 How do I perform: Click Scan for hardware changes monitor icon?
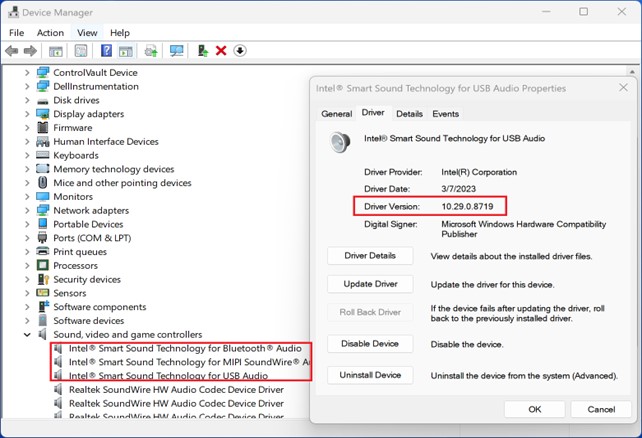click(177, 51)
